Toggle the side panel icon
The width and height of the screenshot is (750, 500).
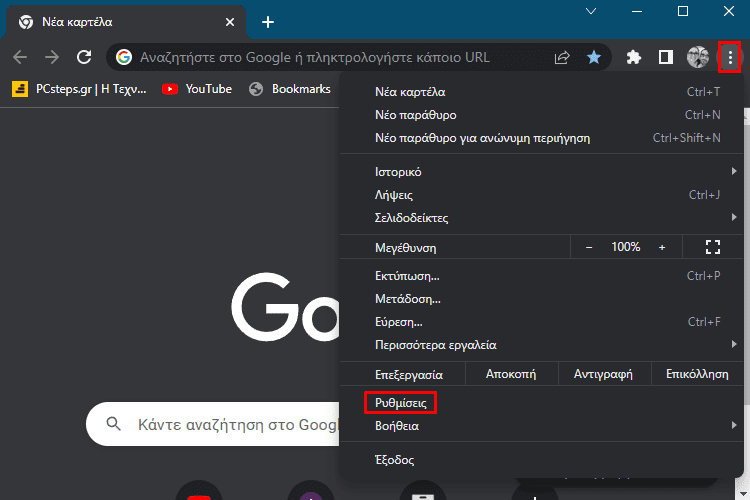pos(665,57)
